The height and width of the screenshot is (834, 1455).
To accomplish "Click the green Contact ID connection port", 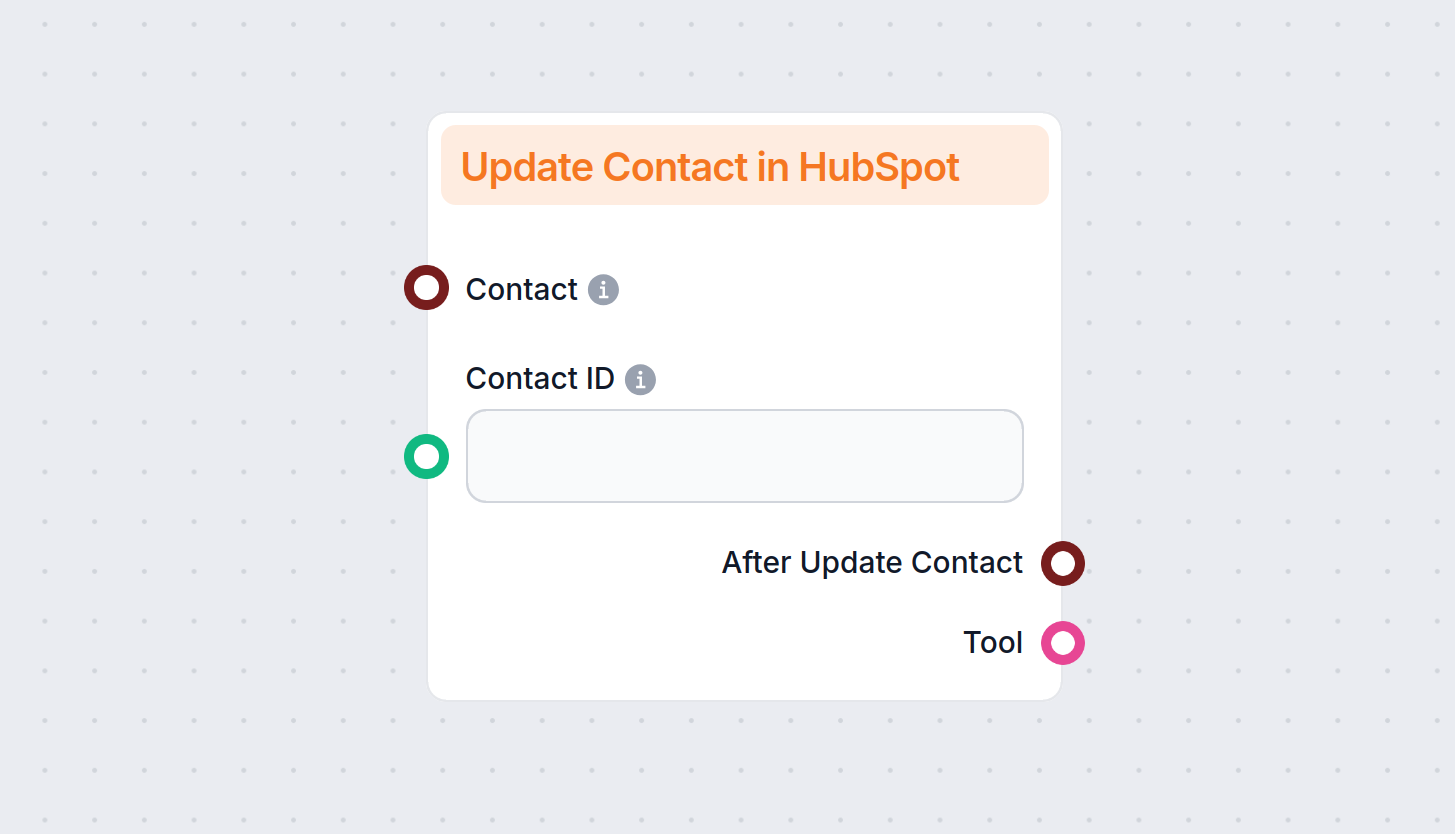I will 426,456.
